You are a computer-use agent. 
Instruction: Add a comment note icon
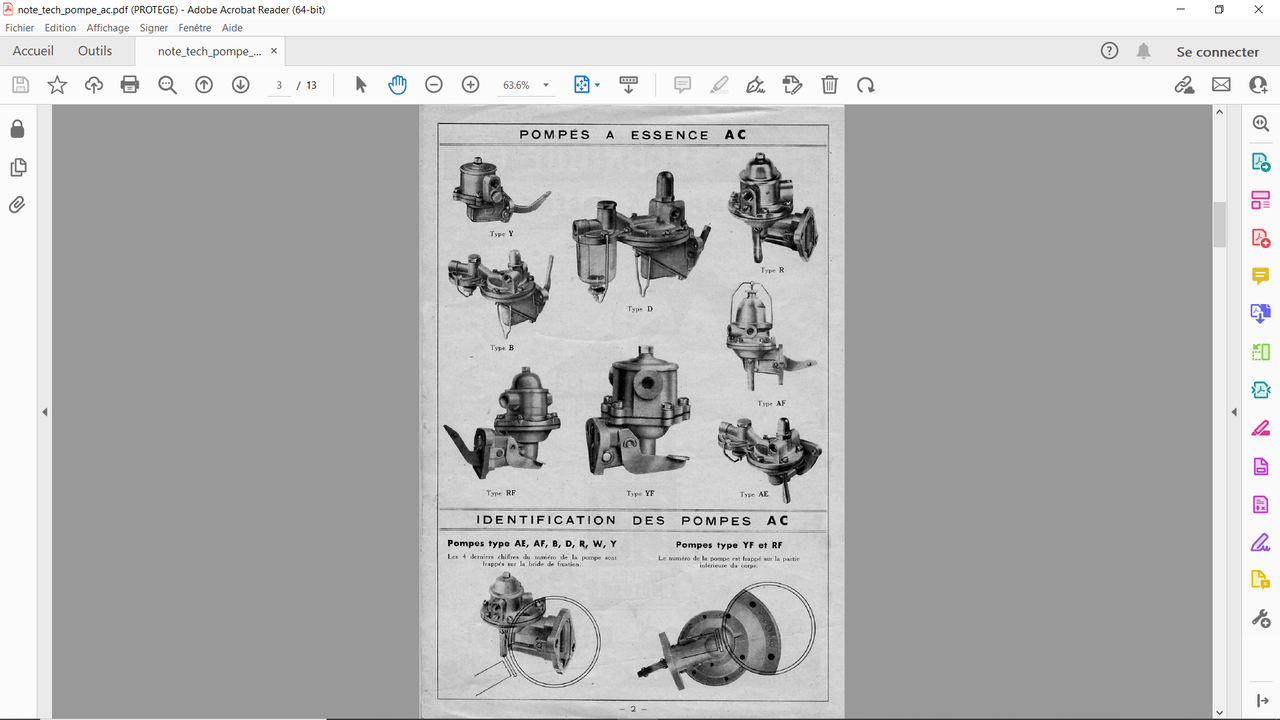[x=683, y=85]
